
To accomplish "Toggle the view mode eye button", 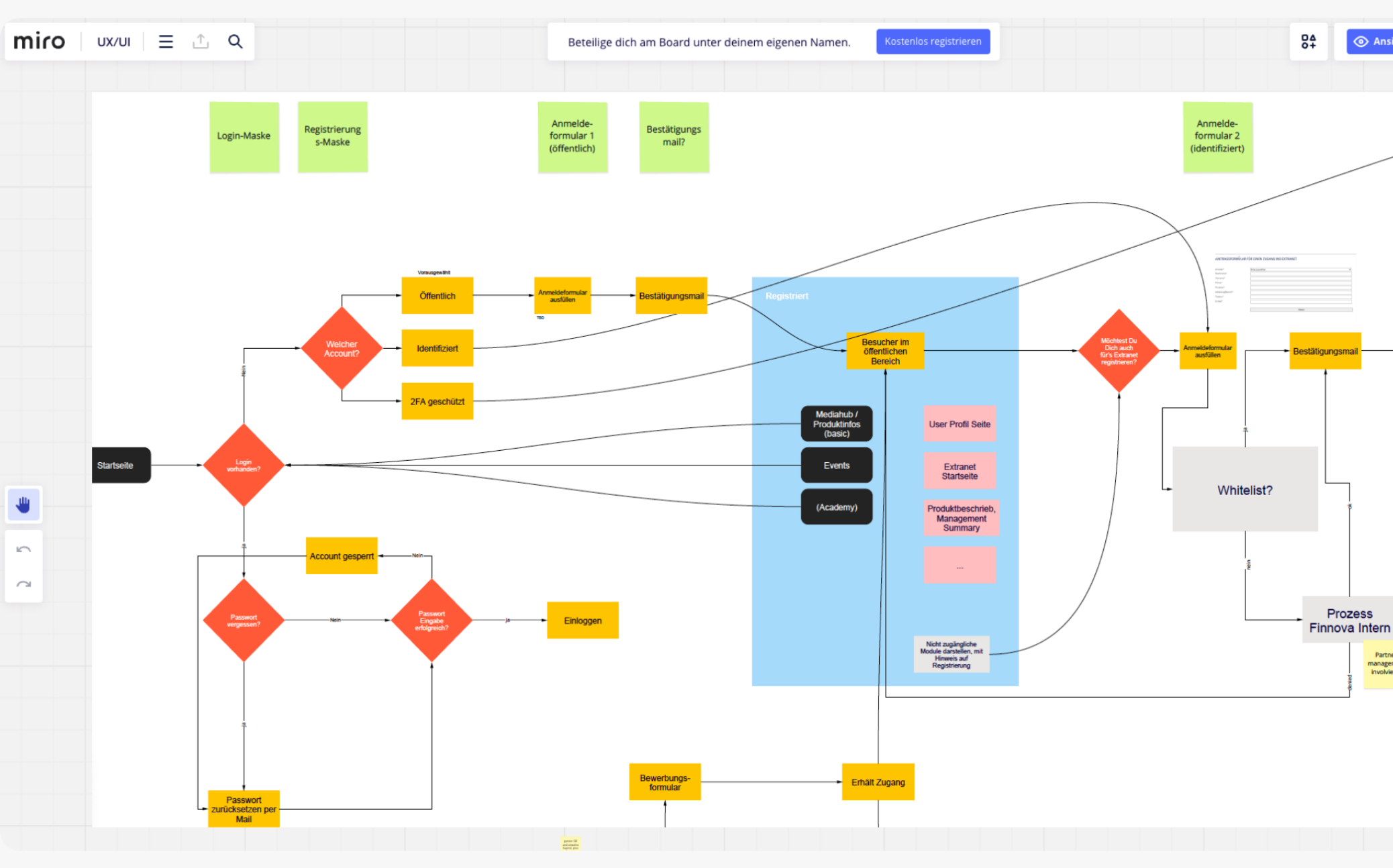I will (1369, 42).
